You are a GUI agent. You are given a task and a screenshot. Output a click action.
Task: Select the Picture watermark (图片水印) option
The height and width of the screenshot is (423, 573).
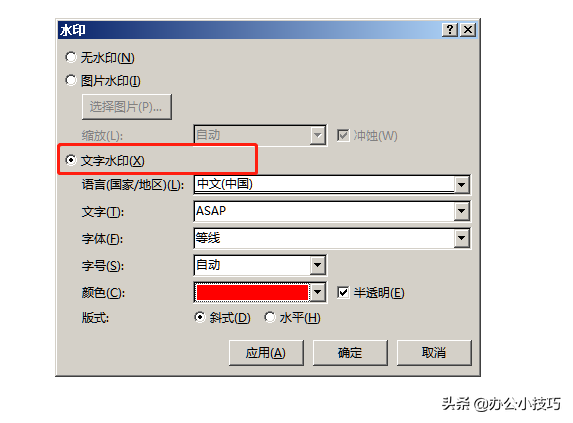point(71,80)
